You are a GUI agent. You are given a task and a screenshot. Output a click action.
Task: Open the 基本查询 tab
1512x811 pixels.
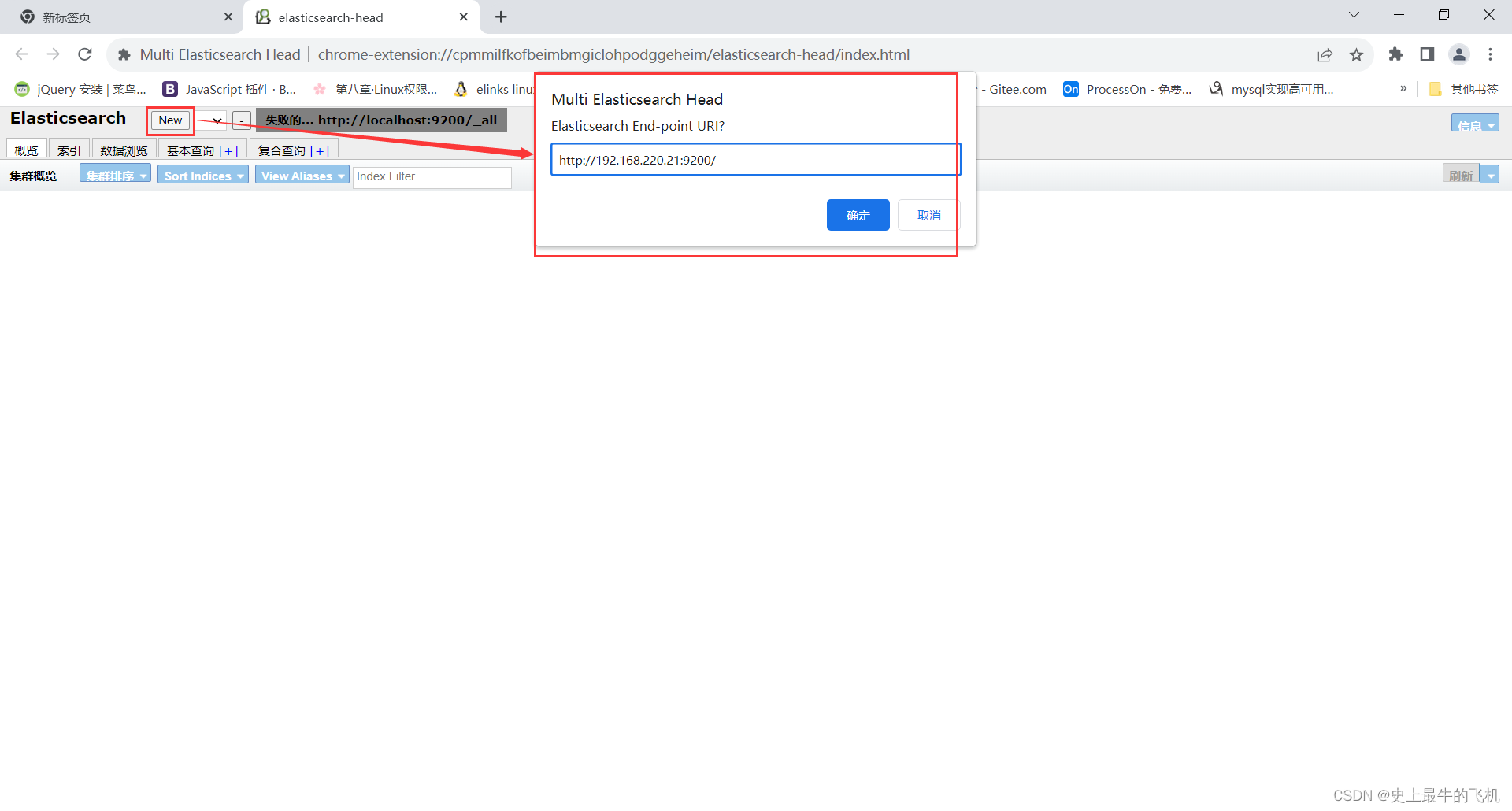[x=191, y=150]
